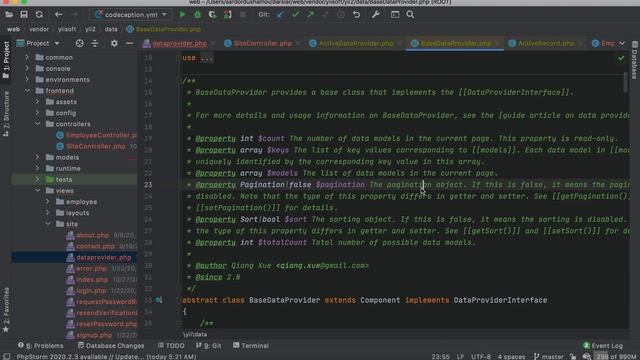Expand the common folder
The width and height of the screenshot is (640, 360).
27,57
